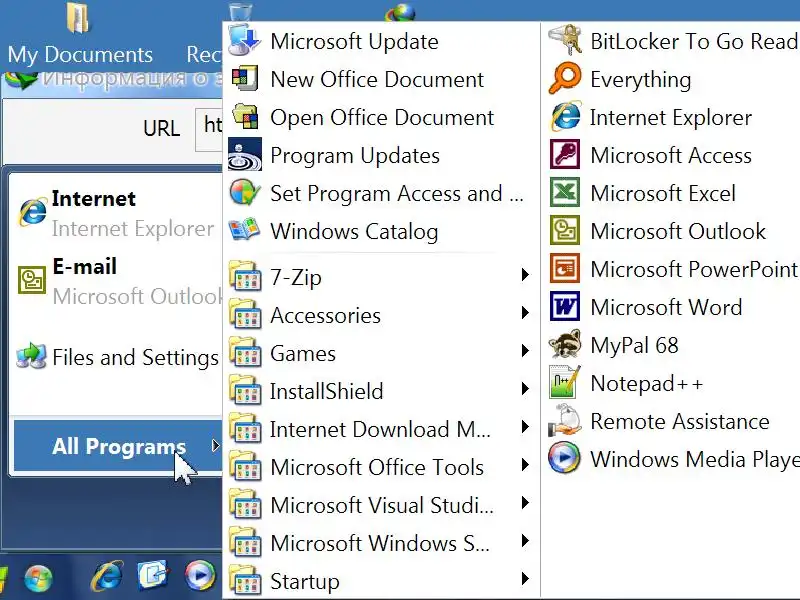Click the Windows Media Player taskbar icon
The image size is (800, 600).
click(199, 575)
